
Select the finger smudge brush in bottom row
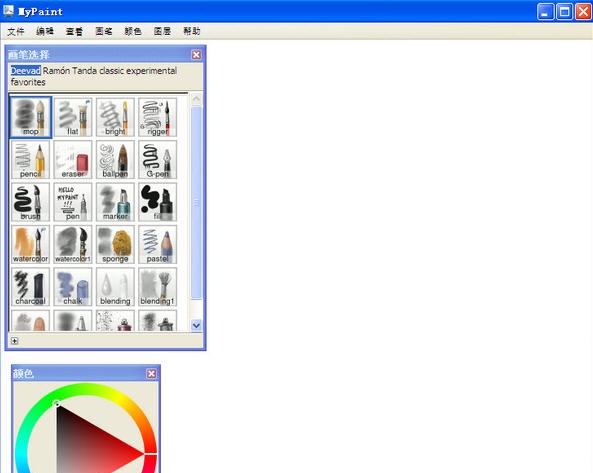[31, 321]
